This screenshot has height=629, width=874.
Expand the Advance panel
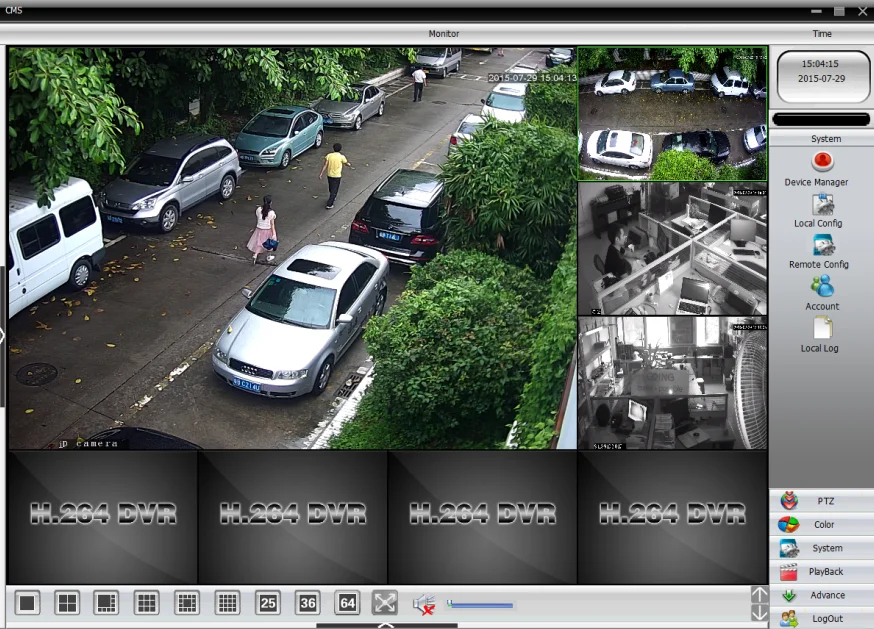(x=822, y=596)
